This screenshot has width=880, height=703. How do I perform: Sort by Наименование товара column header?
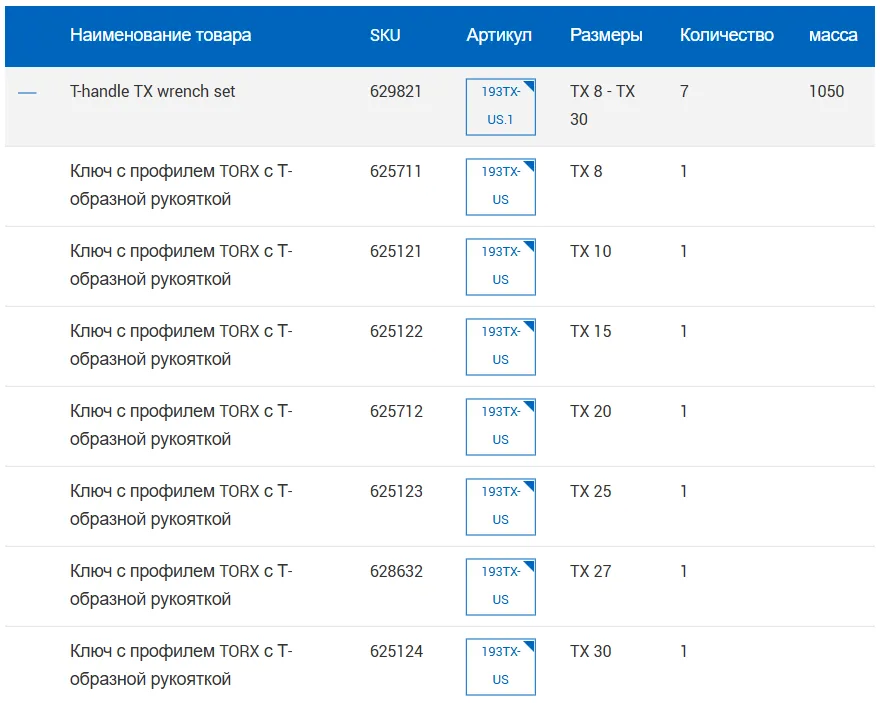coord(160,35)
